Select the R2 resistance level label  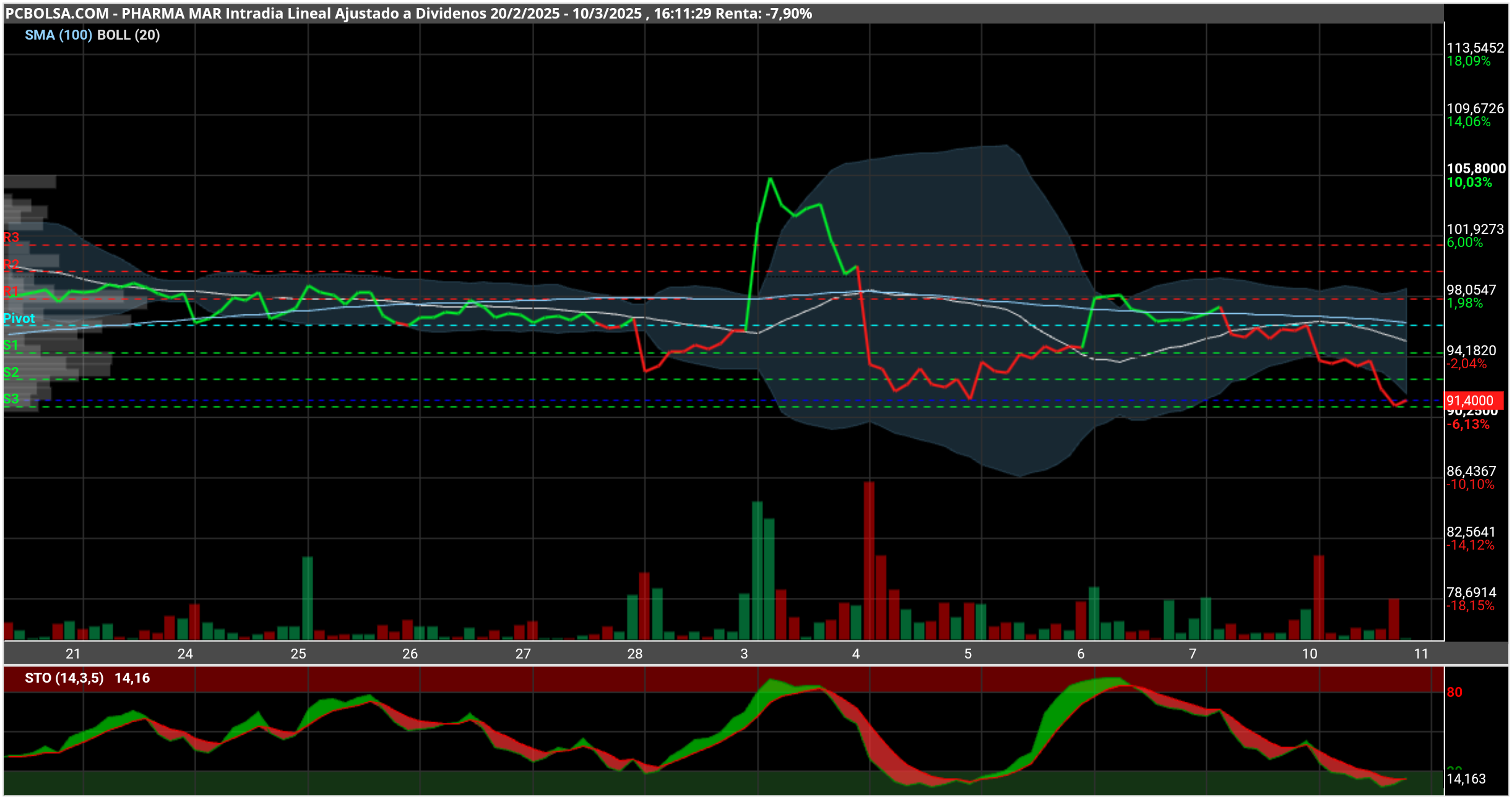(x=11, y=265)
